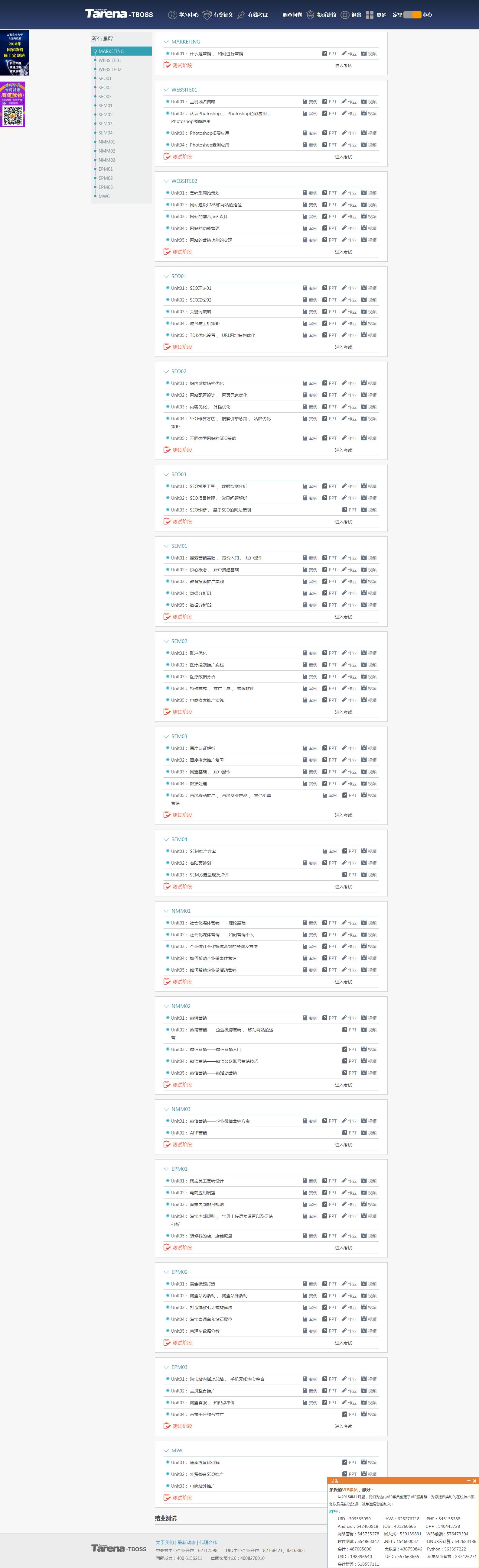Open 案例 for 搜索营销基础 unit
The height and width of the screenshot is (1568, 479).
pyautogui.click(x=310, y=558)
